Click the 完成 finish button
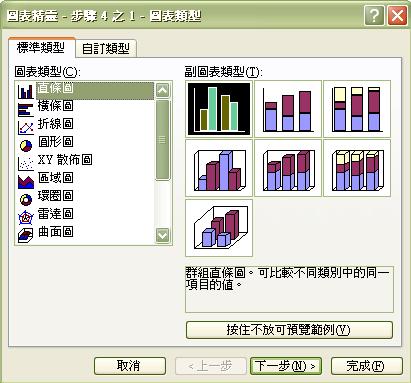Screen dimensions: 411x383 [x=367, y=366]
